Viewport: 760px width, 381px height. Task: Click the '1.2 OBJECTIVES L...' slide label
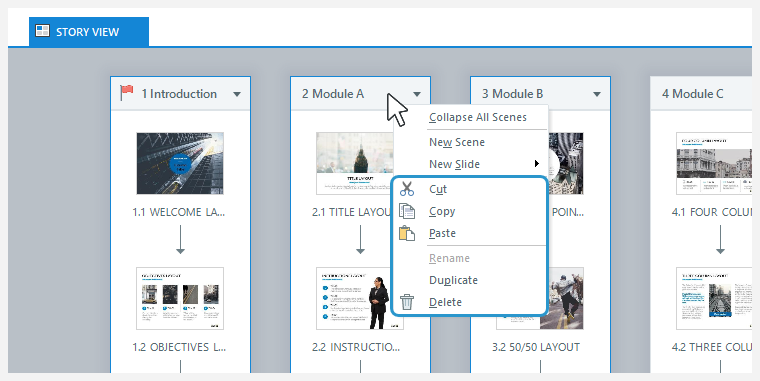pyautogui.click(x=179, y=347)
